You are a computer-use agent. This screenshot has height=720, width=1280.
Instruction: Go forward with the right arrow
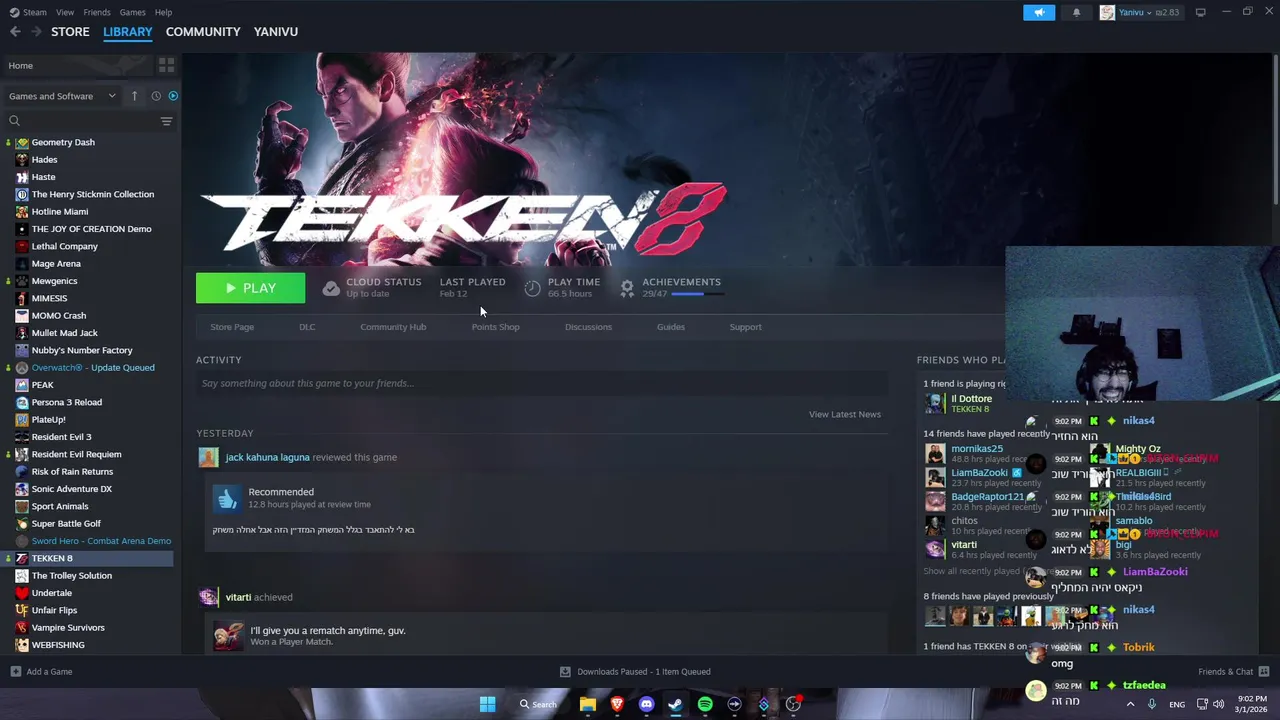[36, 31]
